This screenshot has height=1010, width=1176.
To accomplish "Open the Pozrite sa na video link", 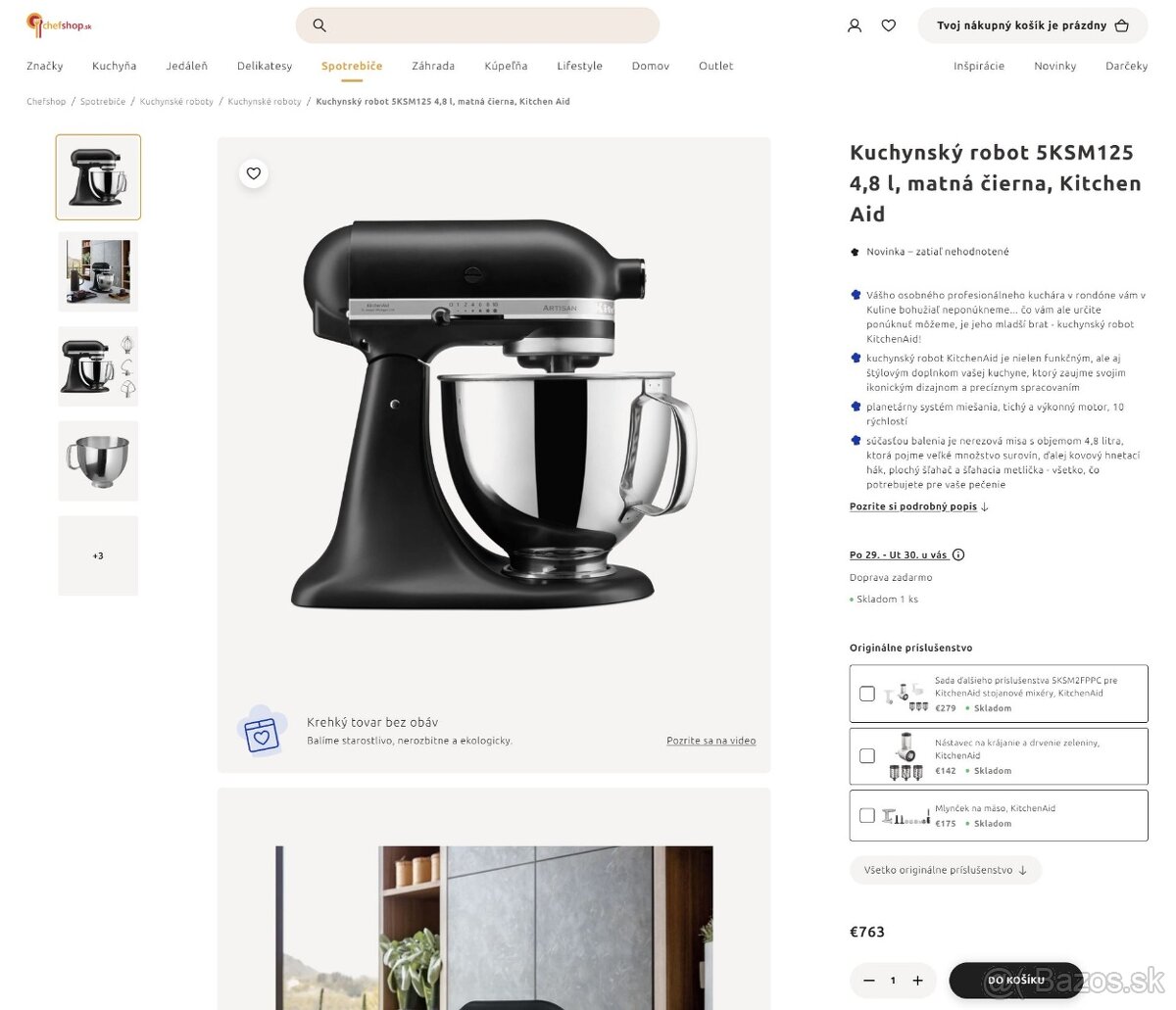I will (x=711, y=741).
